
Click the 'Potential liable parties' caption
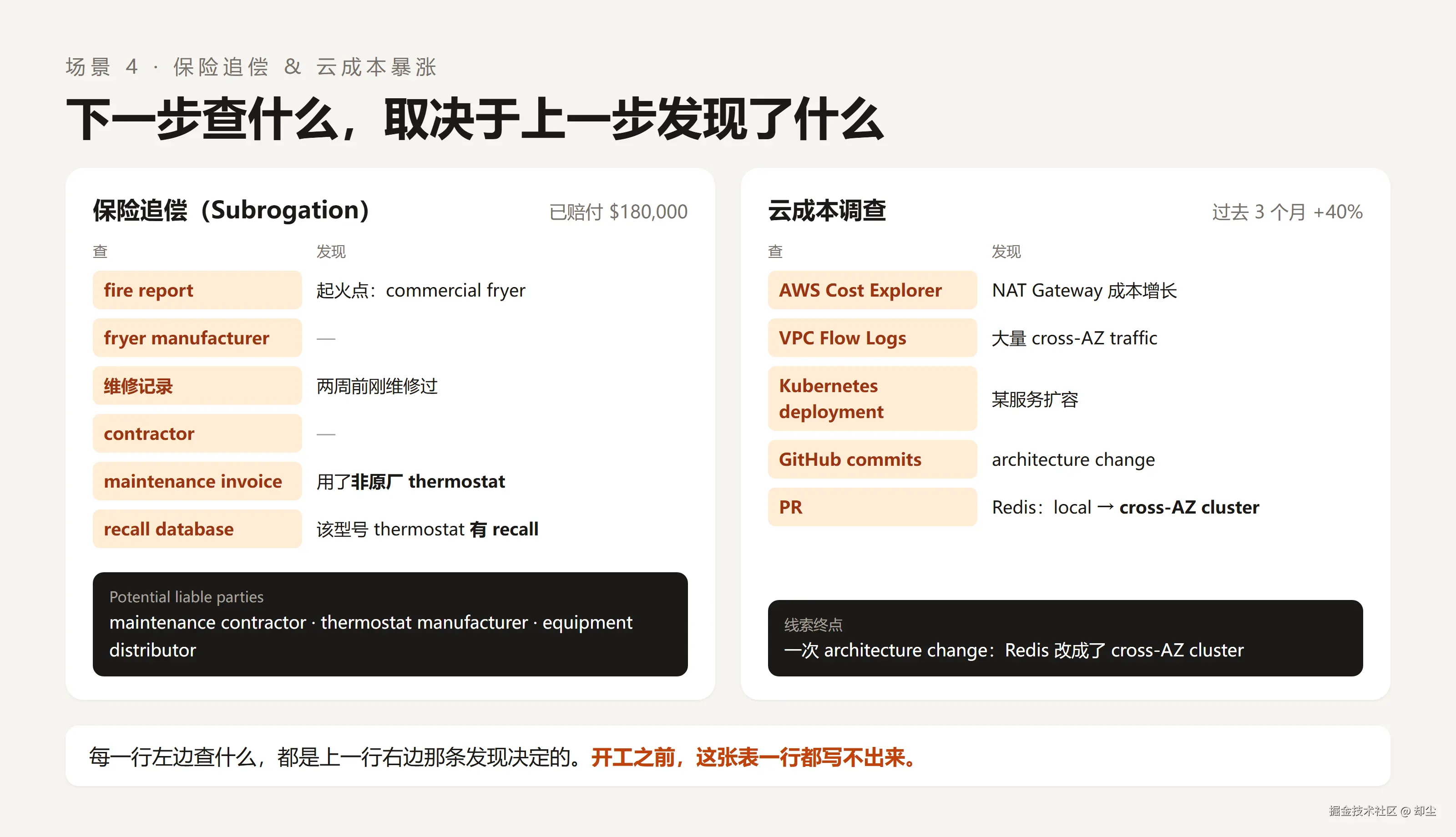click(186, 597)
